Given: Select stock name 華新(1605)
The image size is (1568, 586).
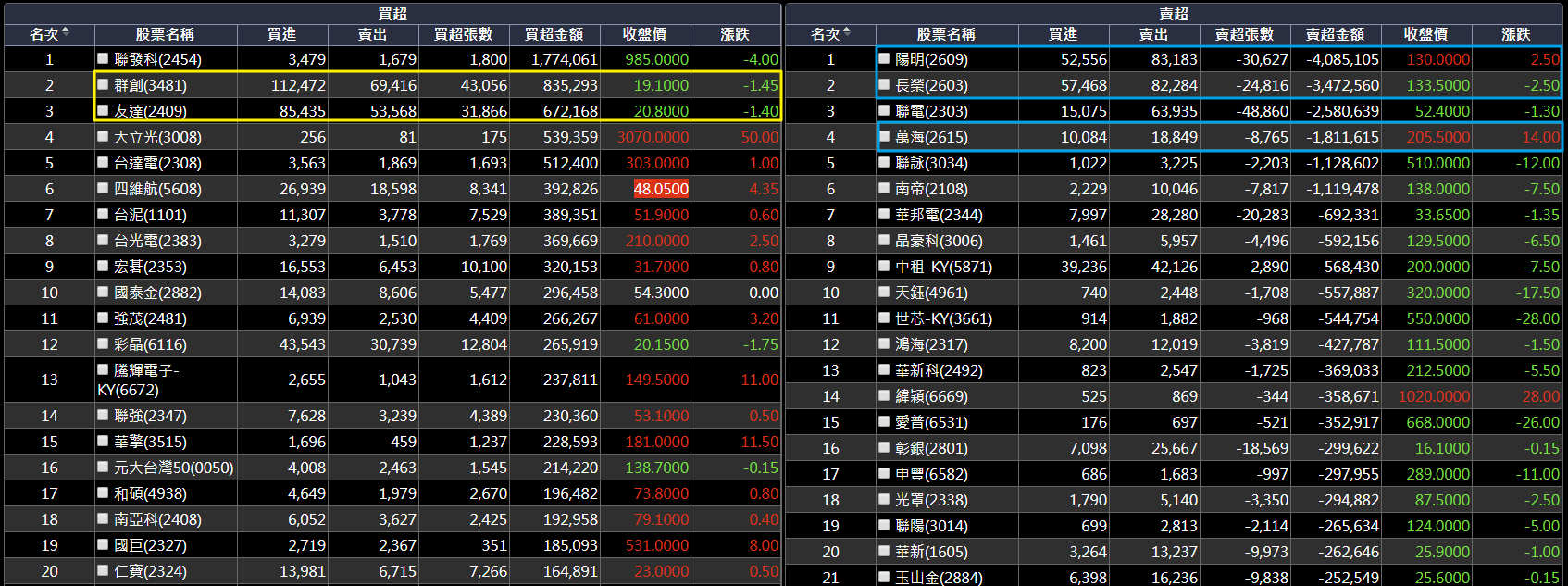Looking at the screenshot, I should (931, 552).
